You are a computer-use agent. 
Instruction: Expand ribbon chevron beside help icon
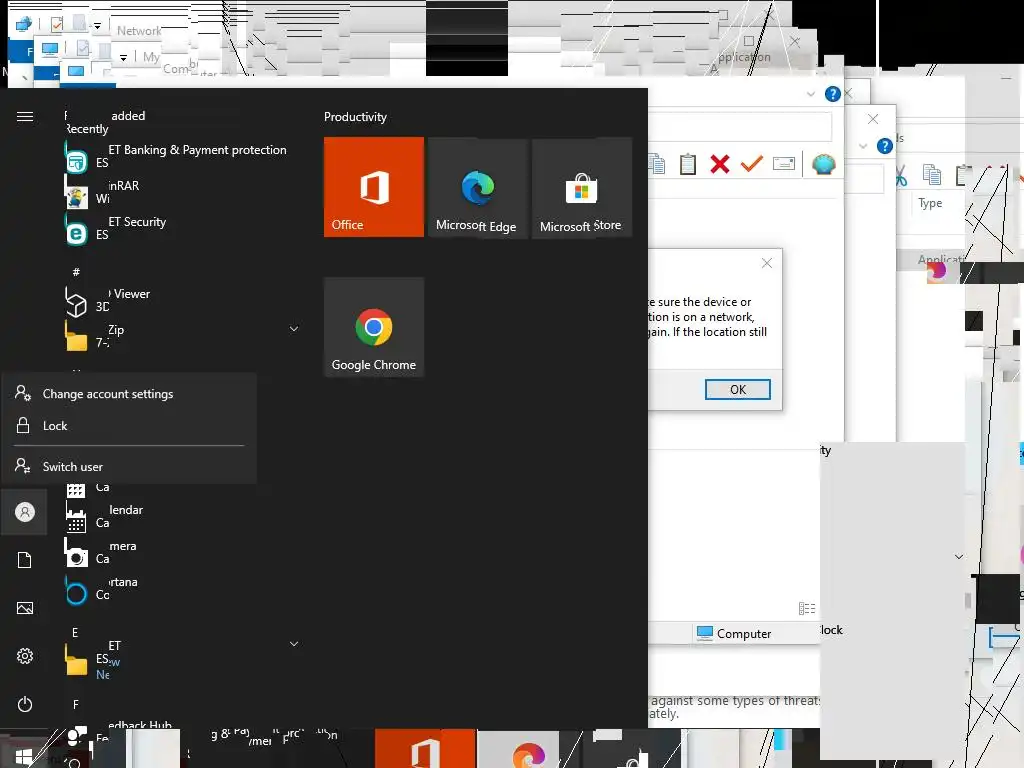[810, 94]
